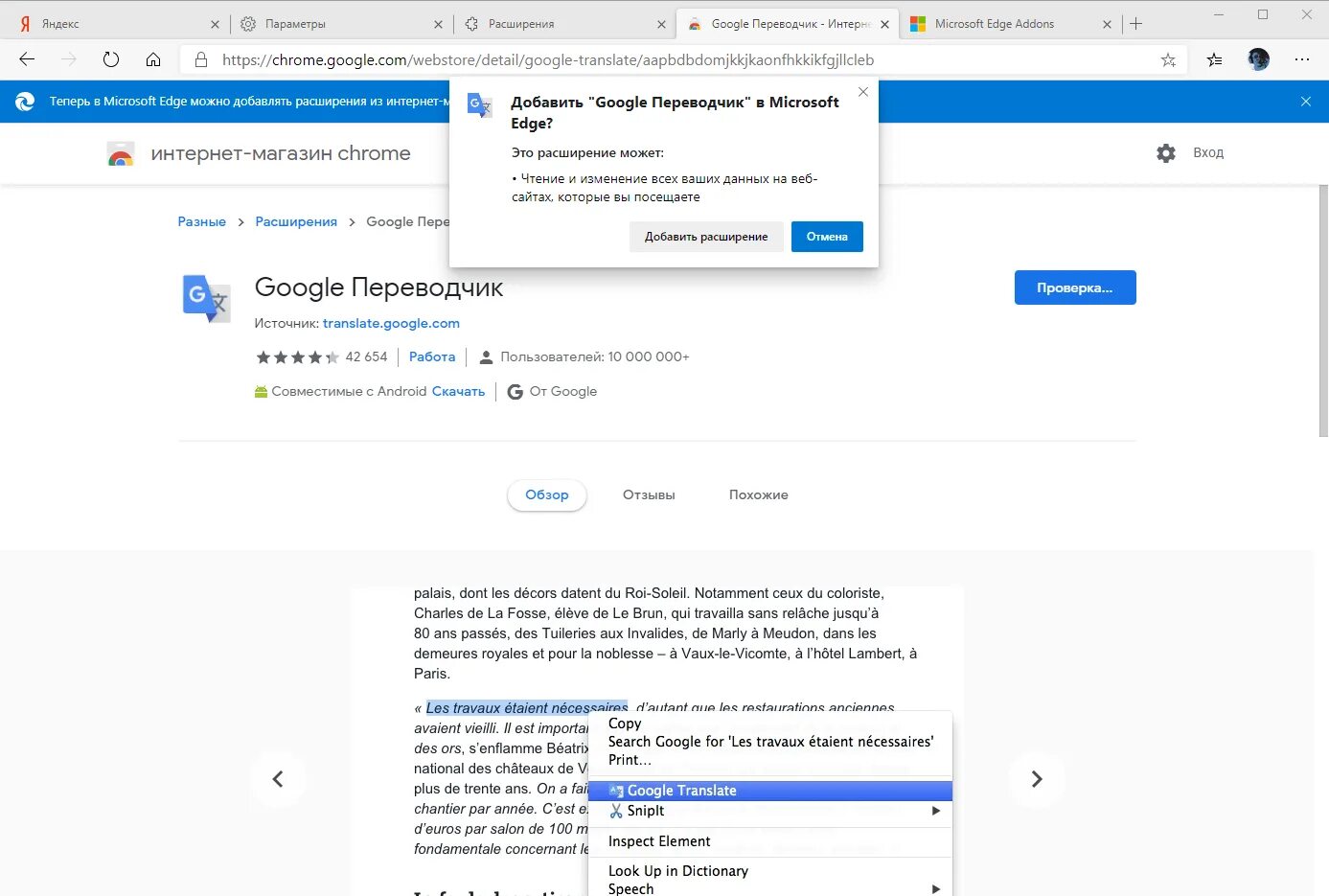Click the Chrome web store logo
The height and width of the screenshot is (896, 1329).
tap(121, 153)
